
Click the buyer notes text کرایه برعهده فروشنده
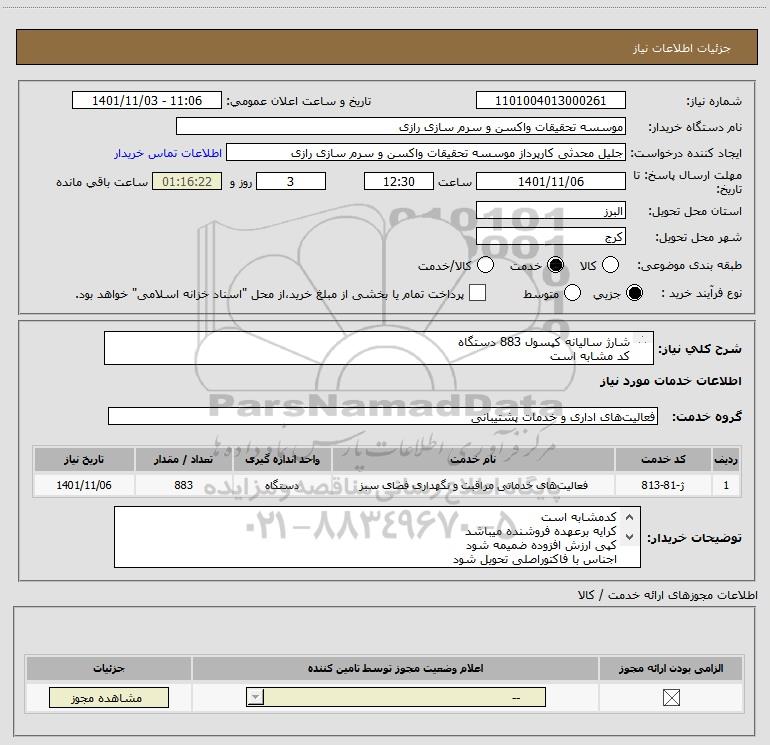click(x=541, y=531)
